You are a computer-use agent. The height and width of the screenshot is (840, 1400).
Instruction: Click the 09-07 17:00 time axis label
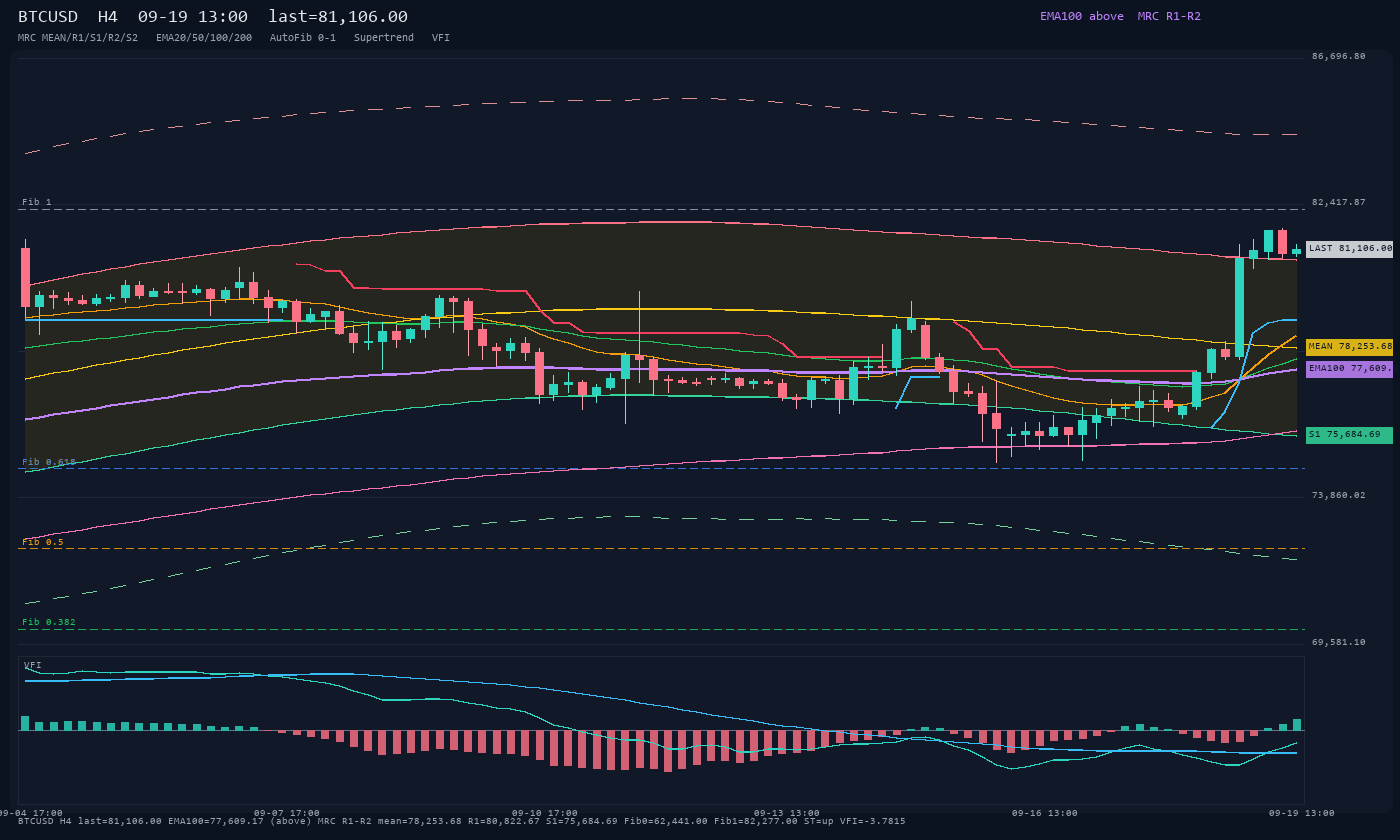click(287, 813)
